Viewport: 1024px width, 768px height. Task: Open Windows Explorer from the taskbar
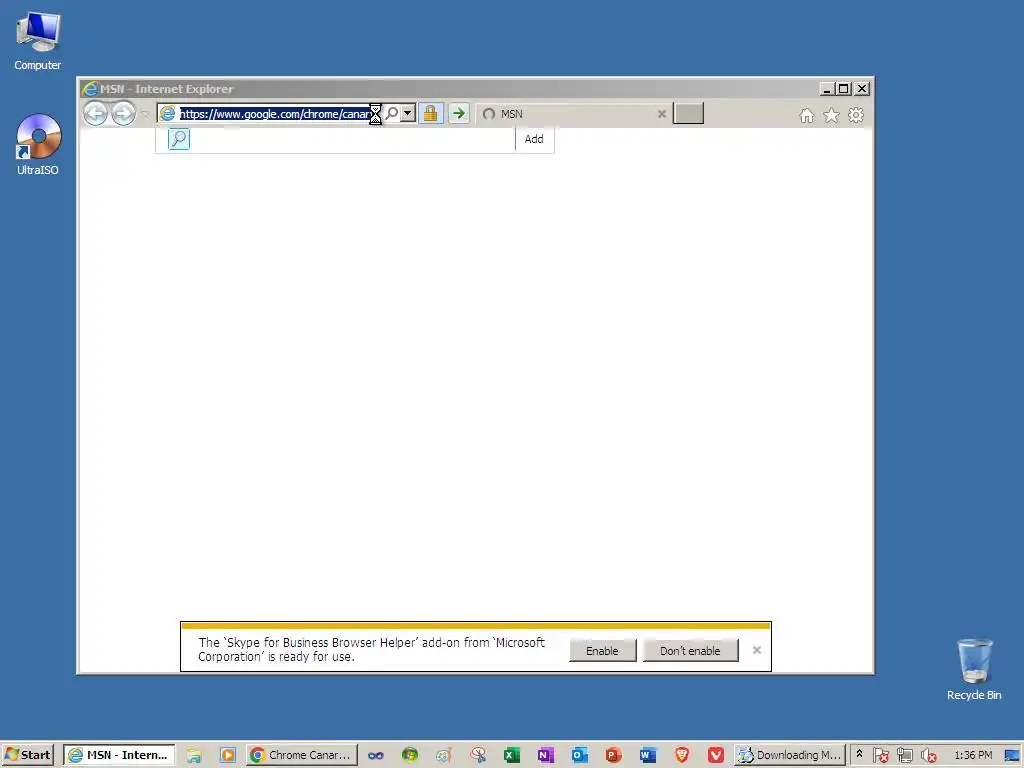tap(194, 755)
